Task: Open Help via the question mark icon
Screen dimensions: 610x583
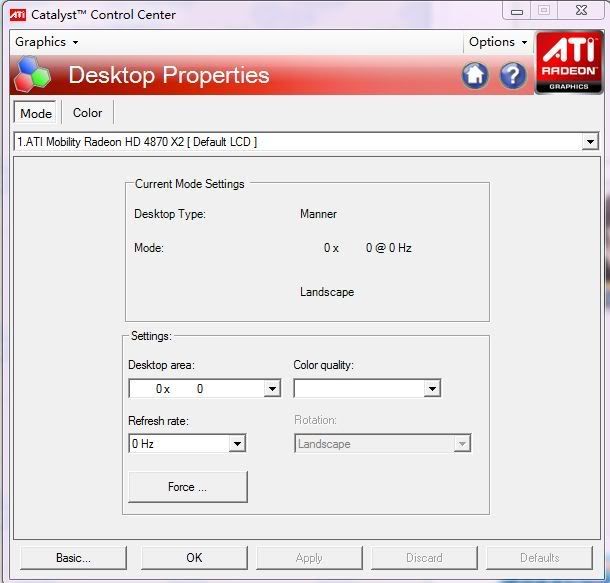Action: pos(513,75)
